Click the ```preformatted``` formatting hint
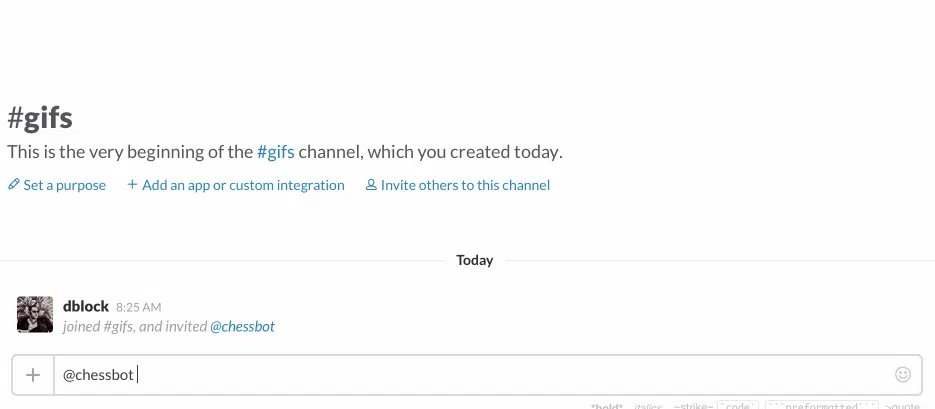The height and width of the screenshot is (409, 935). (x=822, y=406)
